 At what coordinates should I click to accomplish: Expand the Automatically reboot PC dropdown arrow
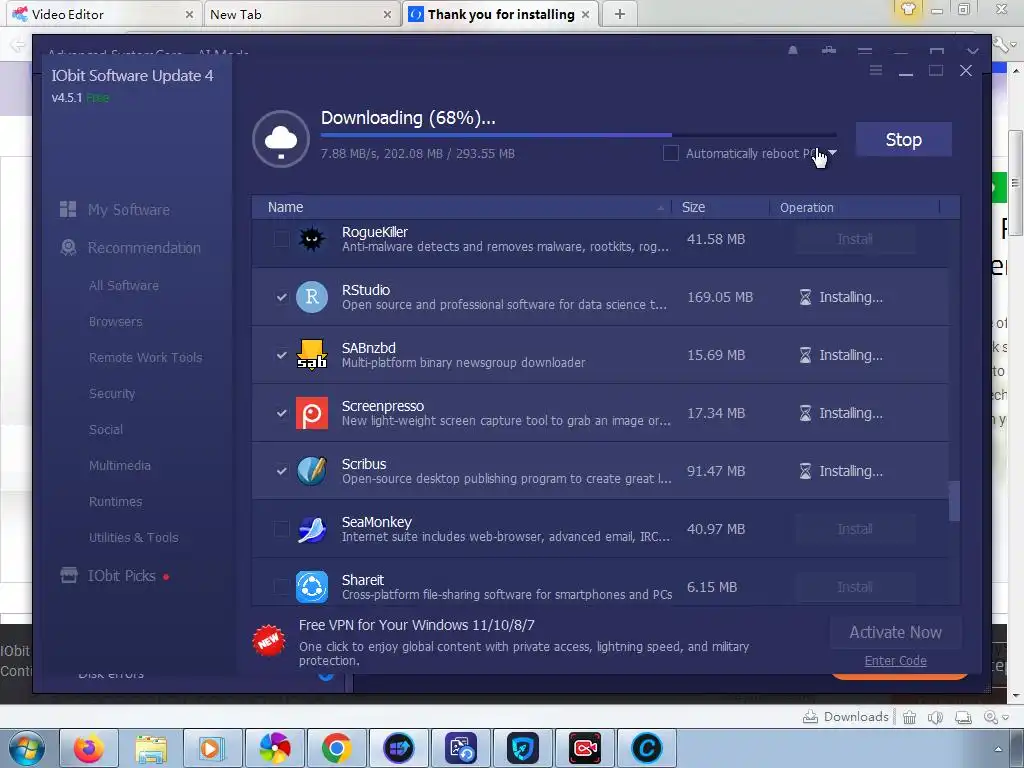click(x=832, y=153)
